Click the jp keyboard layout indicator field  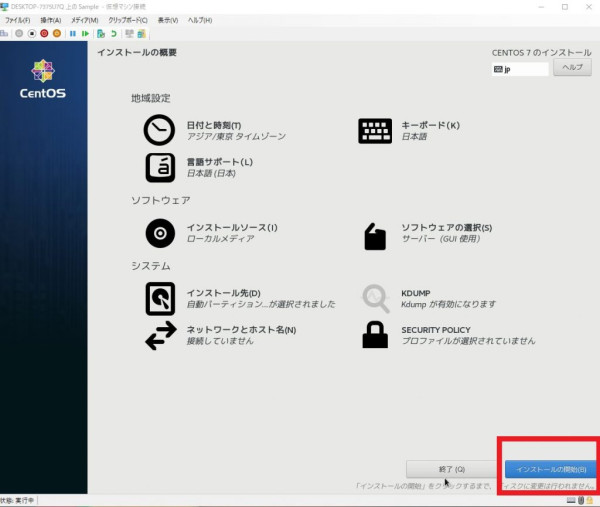coord(521,69)
